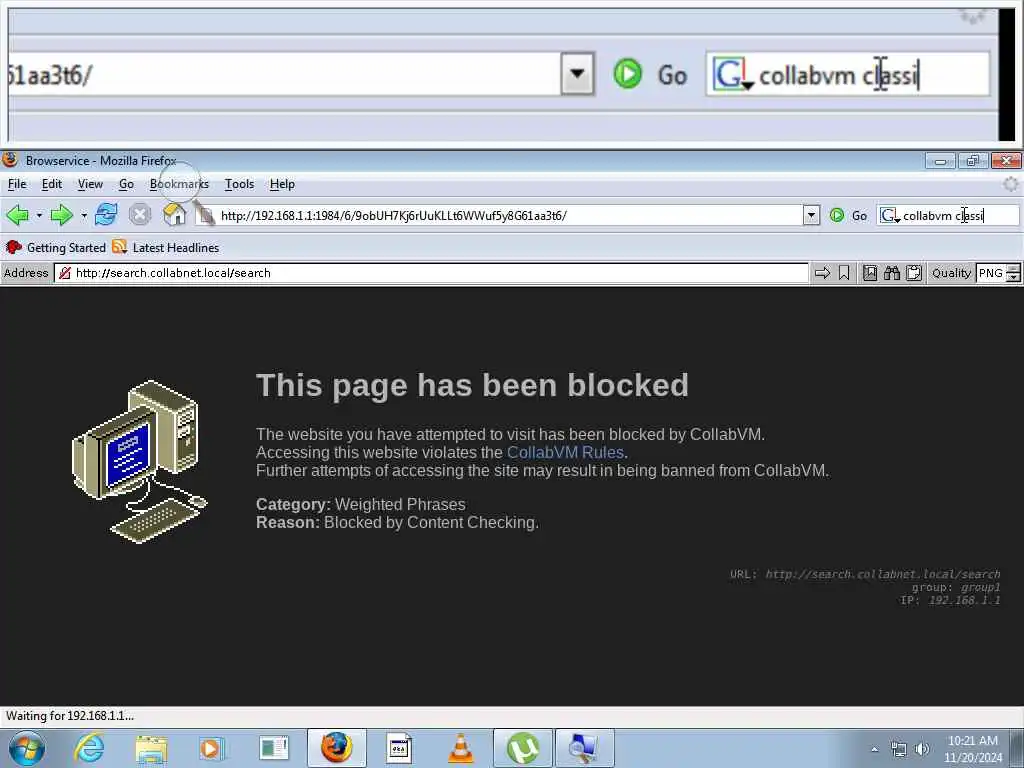The height and width of the screenshot is (768, 1024).
Task: Open the Latest Headlines feed bookmark
Action: [165, 248]
